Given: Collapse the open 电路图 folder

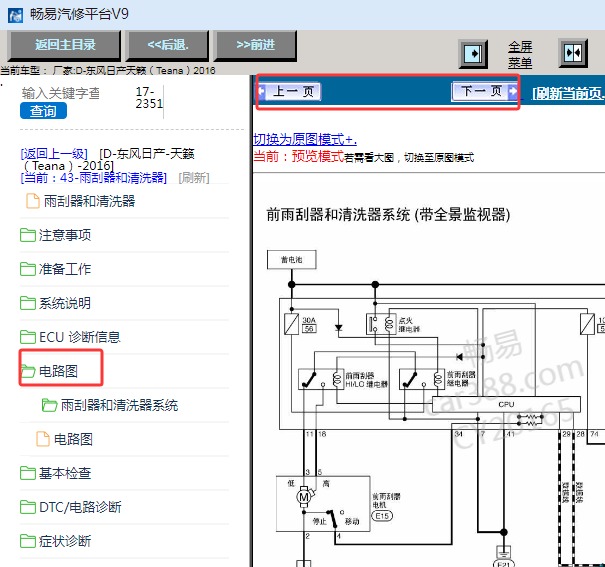Looking at the screenshot, I should coord(58,371).
